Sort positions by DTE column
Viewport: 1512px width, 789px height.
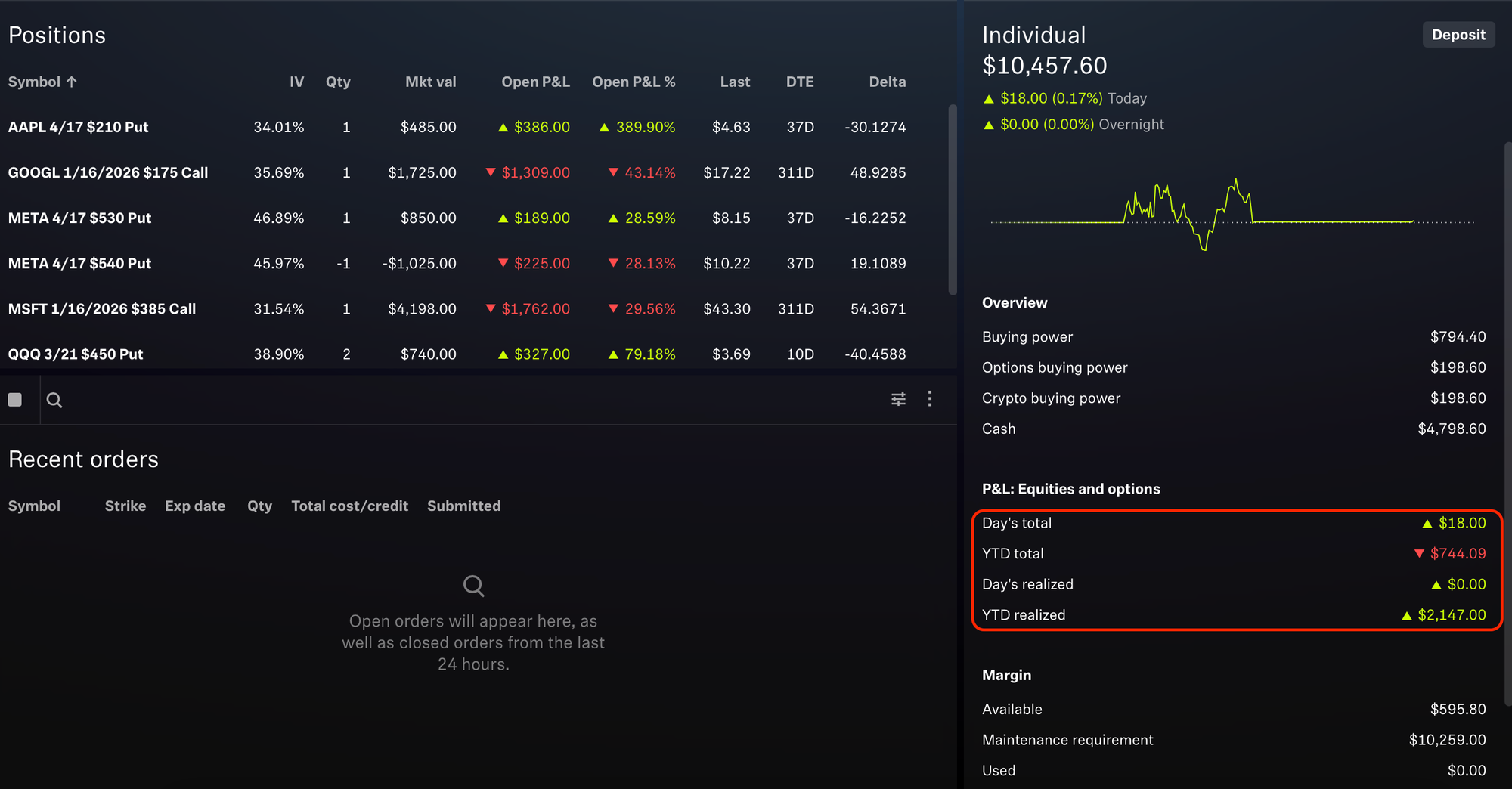point(800,82)
